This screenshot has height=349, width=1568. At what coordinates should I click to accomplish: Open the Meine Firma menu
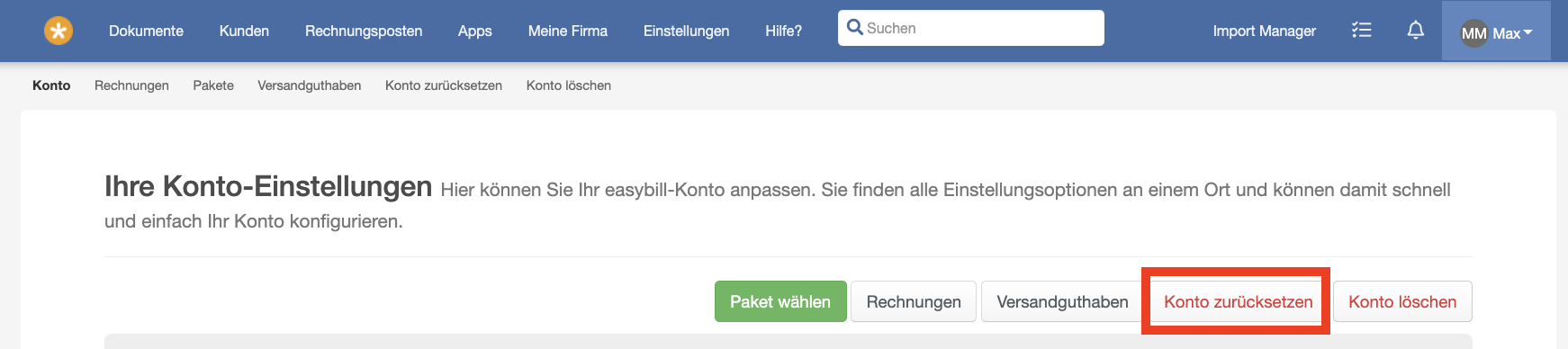point(567,31)
